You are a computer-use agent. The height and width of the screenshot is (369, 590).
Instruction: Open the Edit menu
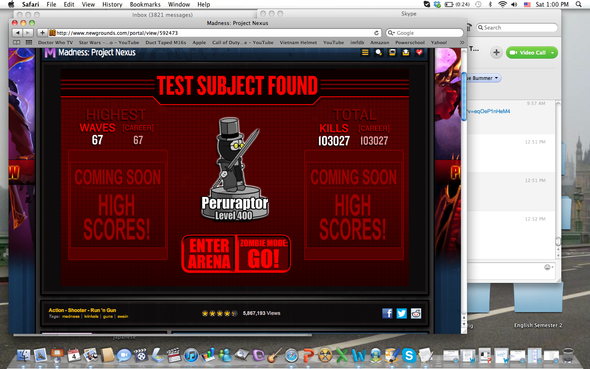pyautogui.click(x=68, y=5)
